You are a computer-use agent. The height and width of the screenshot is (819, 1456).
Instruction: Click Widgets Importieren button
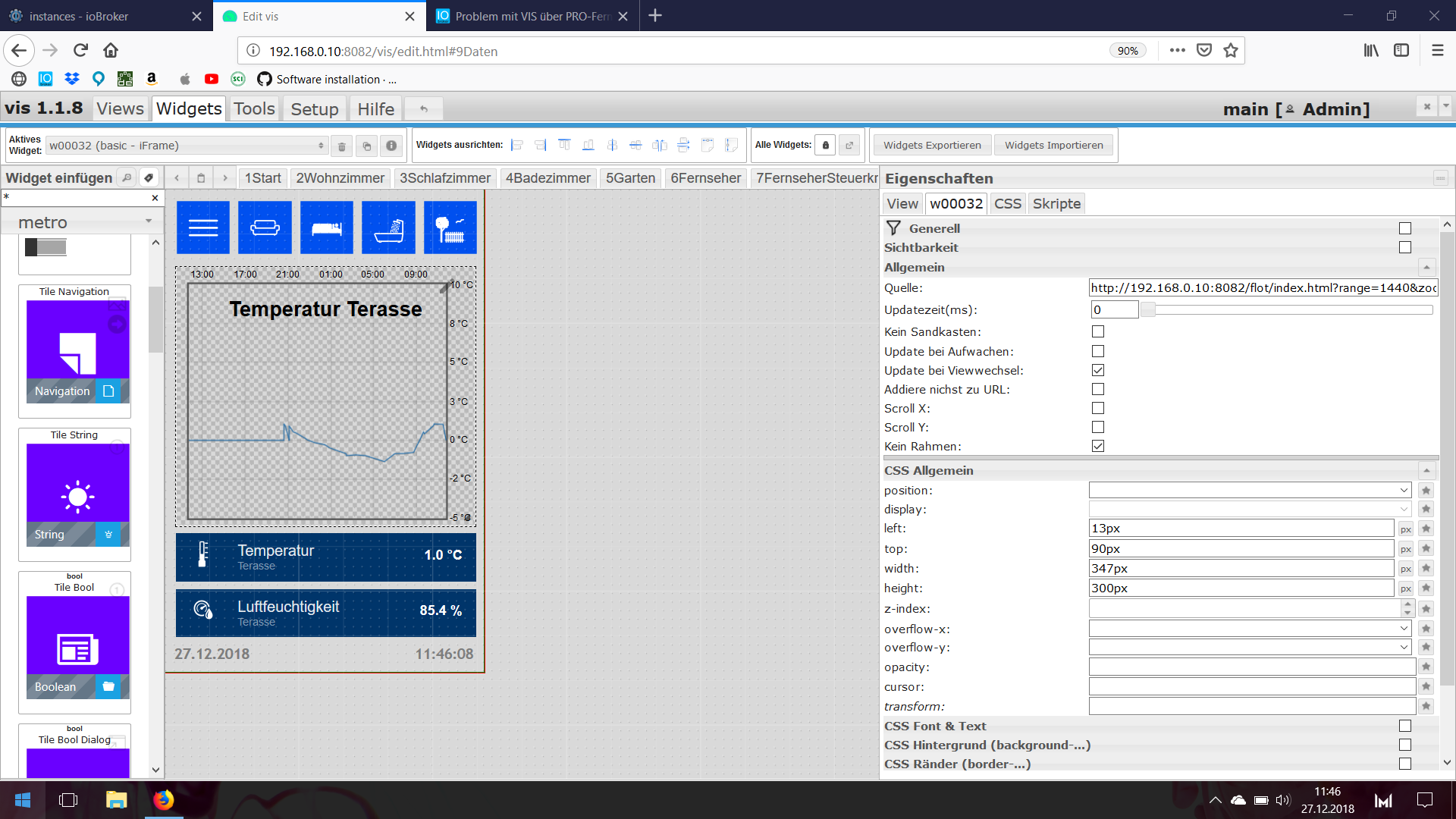[1053, 145]
